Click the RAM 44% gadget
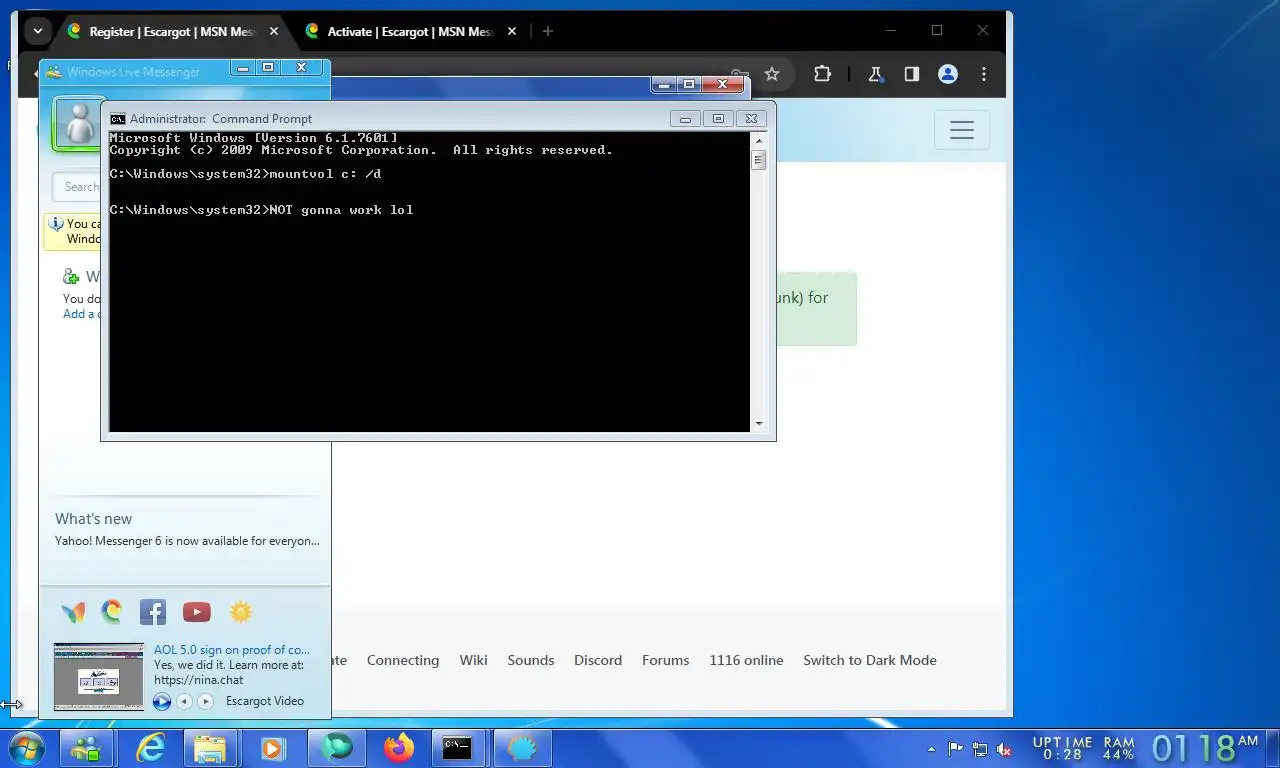Screen dimensions: 1280x768 pos(1119,748)
